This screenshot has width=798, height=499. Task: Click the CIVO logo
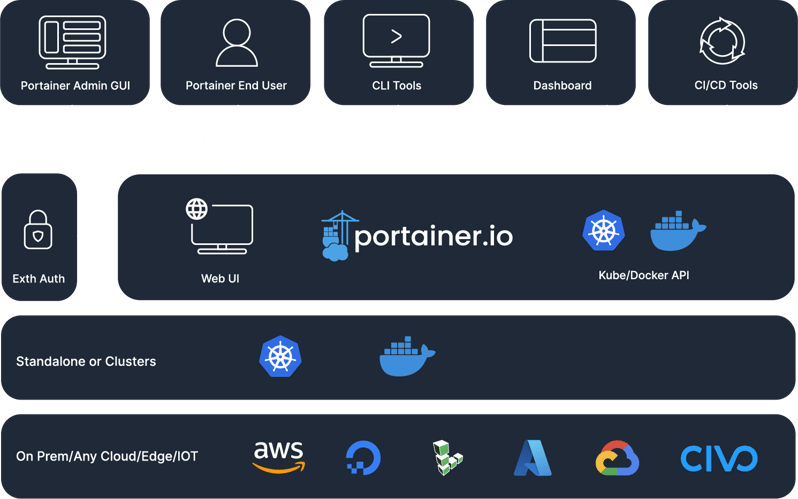pyautogui.click(x=719, y=458)
